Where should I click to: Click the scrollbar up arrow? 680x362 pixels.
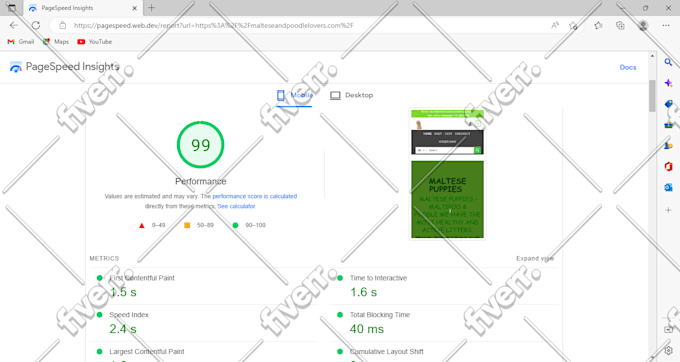pyautogui.click(x=652, y=56)
